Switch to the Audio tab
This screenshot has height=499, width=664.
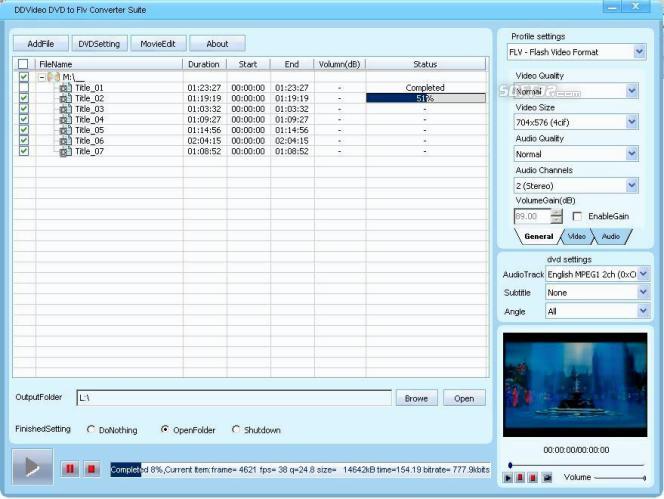point(611,236)
